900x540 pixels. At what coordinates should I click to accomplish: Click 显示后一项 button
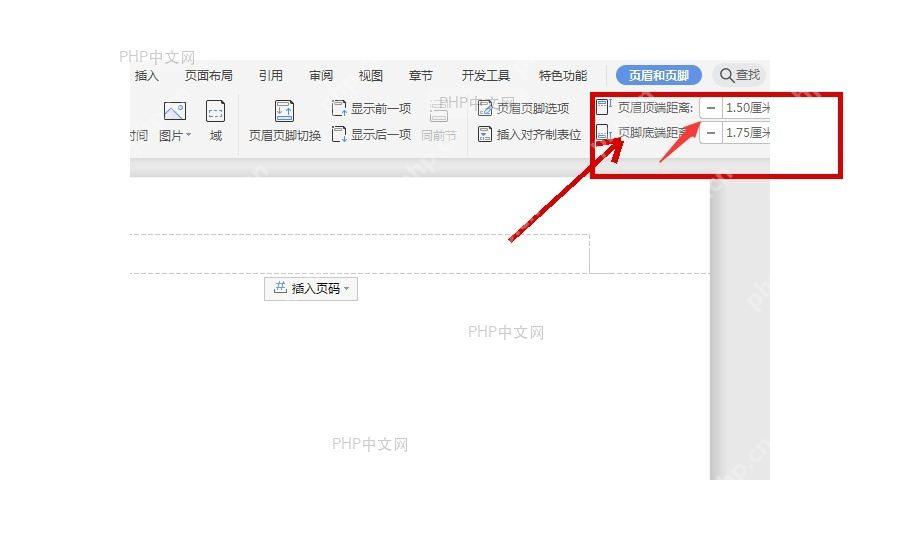372,134
